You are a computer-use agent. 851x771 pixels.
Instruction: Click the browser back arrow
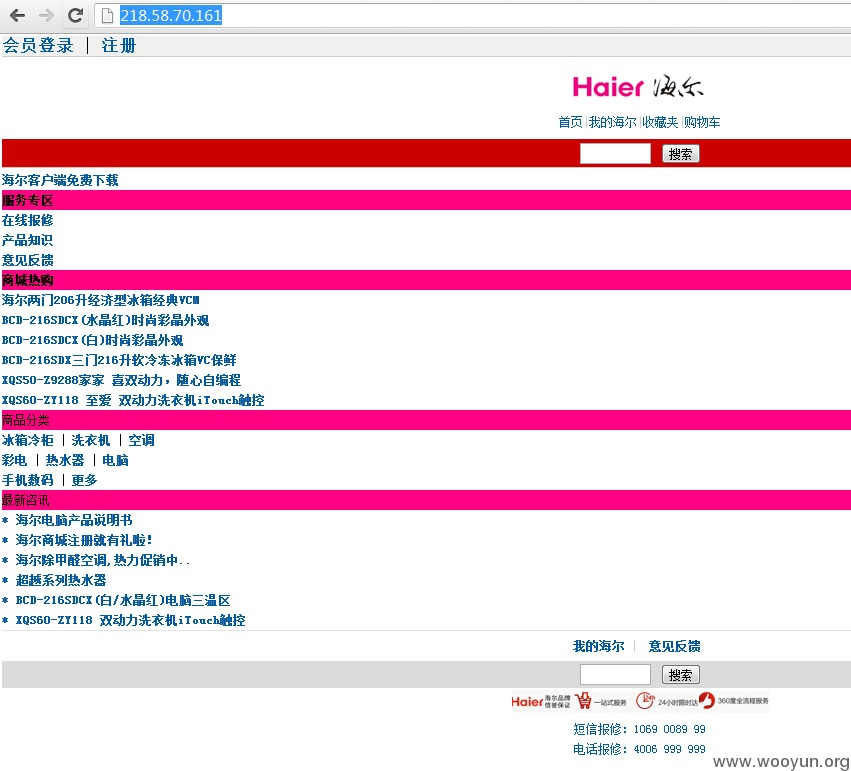pos(17,15)
